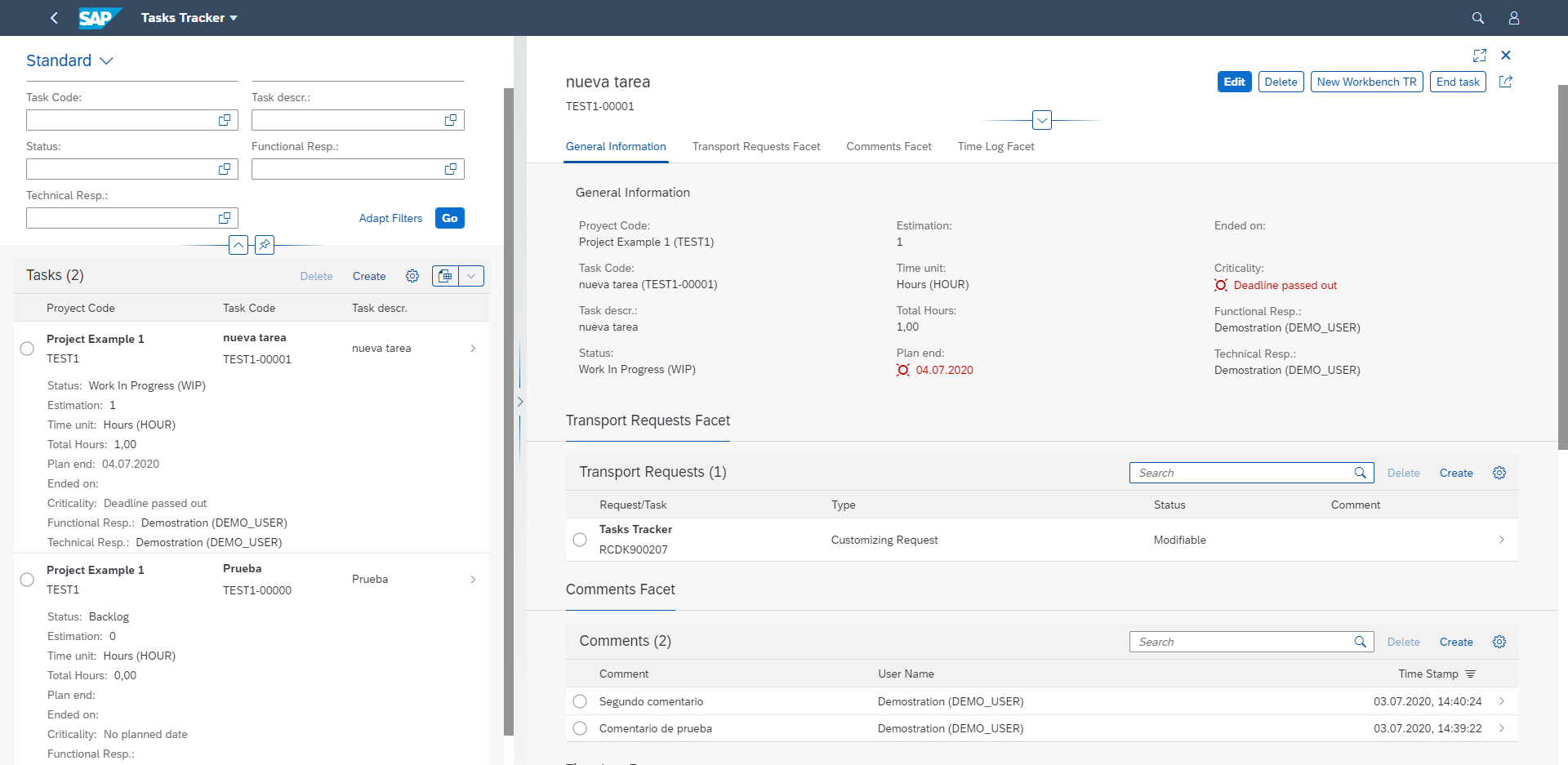Image resolution: width=1568 pixels, height=765 pixels.
Task: Enter full screen mode for detail panel
Action: coord(1479,56)
